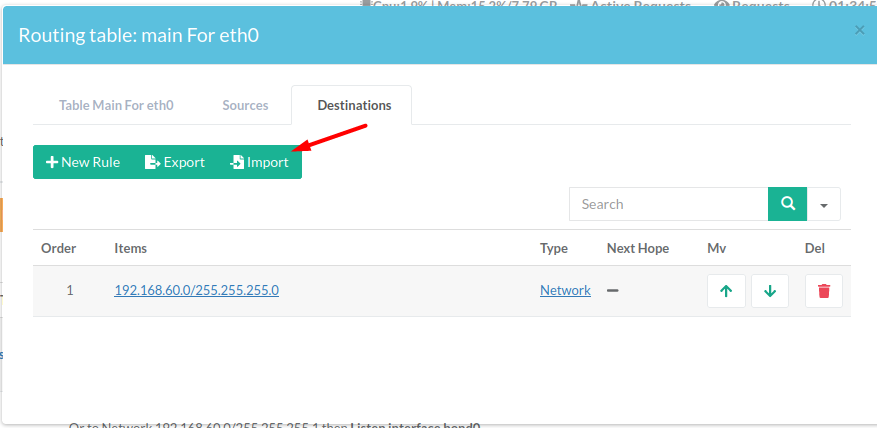
Task: Export the routing rules
Action: (175, 162)
